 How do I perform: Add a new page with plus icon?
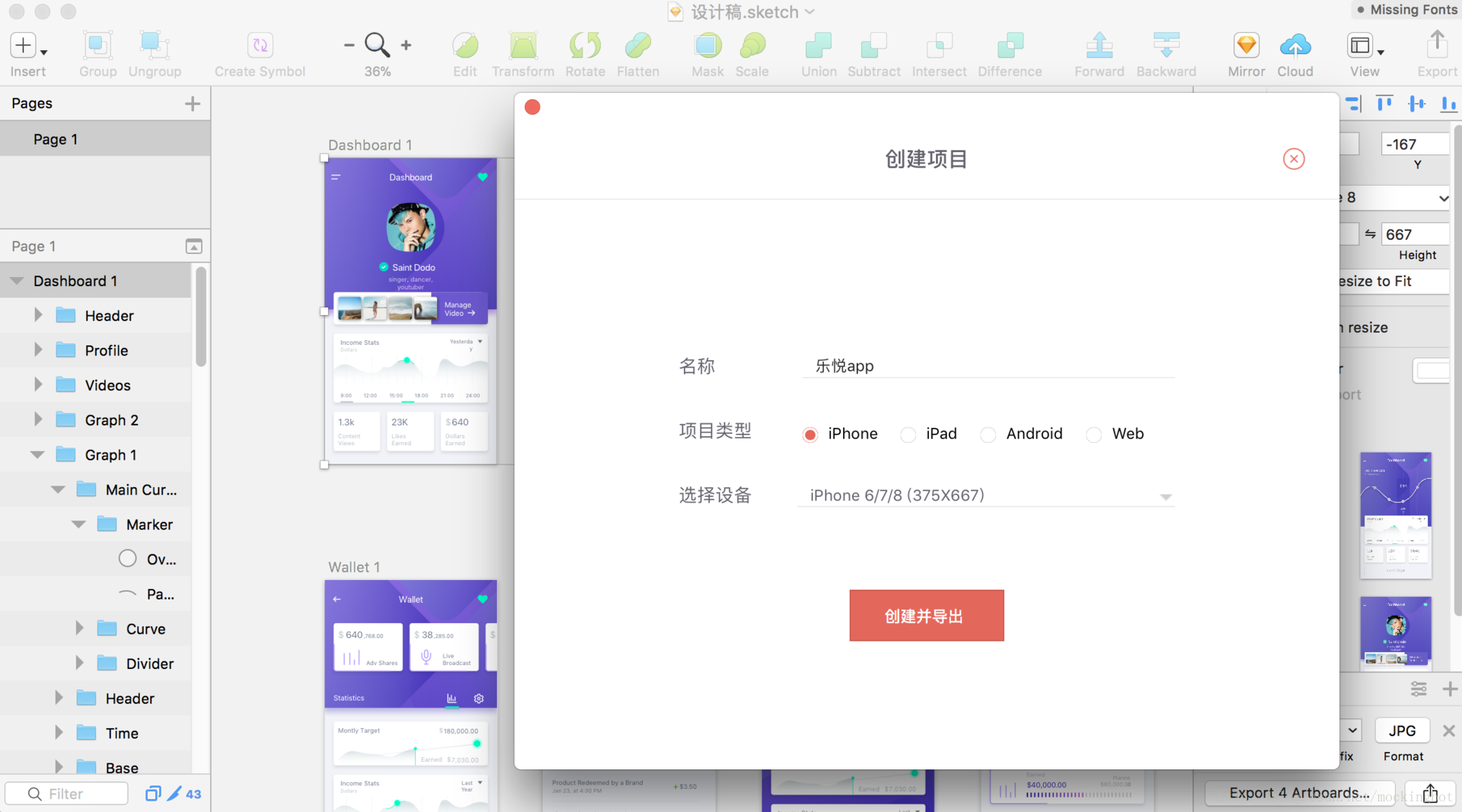[193, 103]
